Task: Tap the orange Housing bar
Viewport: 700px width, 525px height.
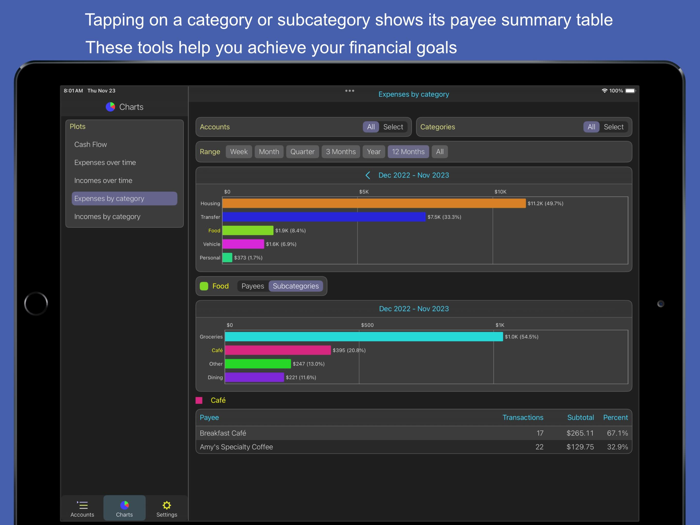Action: 374,204
